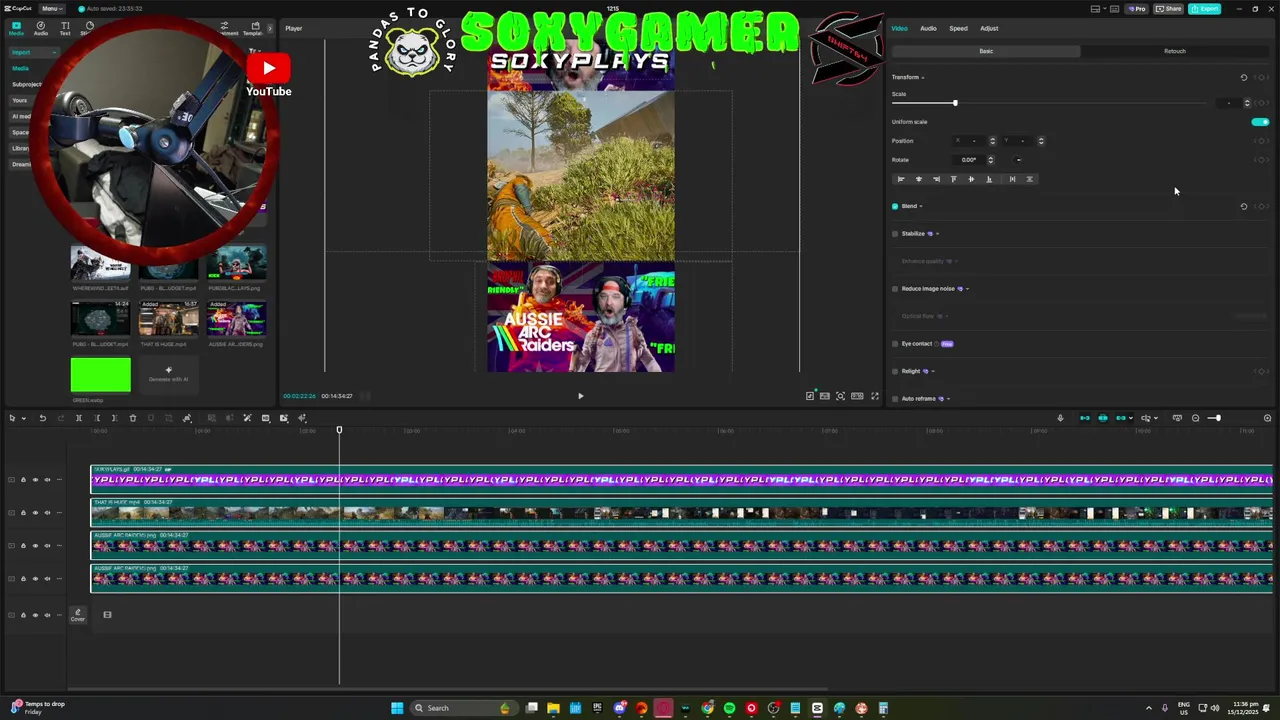
Task: Reset the Blend settings
Action: pos(1244,206)
